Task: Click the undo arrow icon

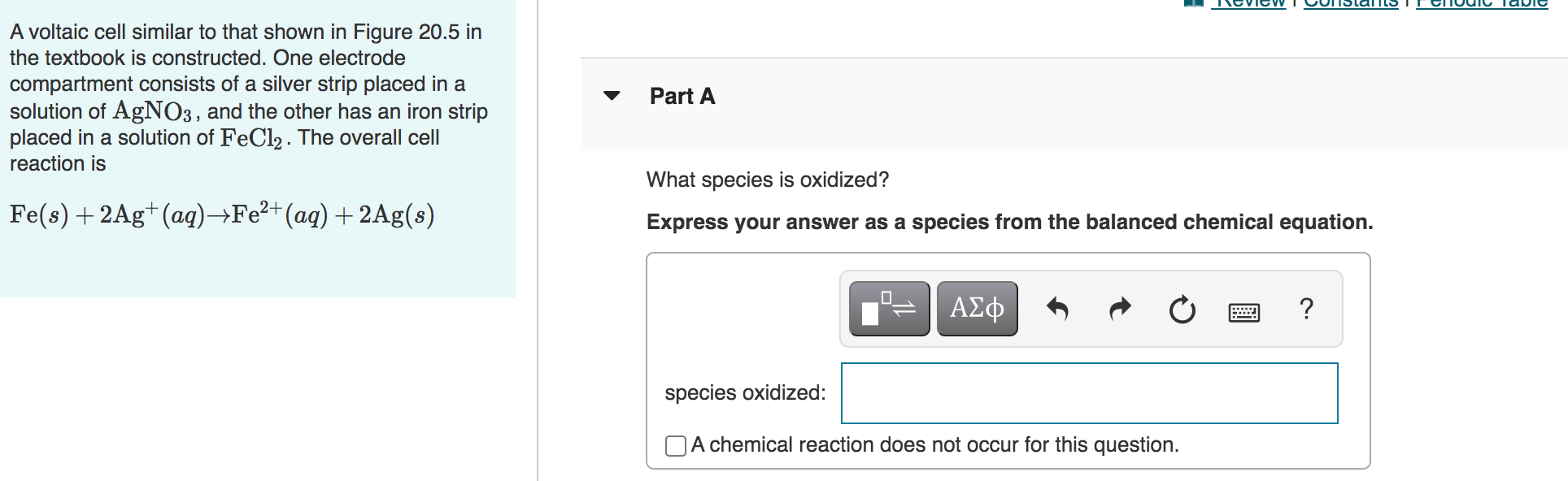Action: pos(1057,309)
